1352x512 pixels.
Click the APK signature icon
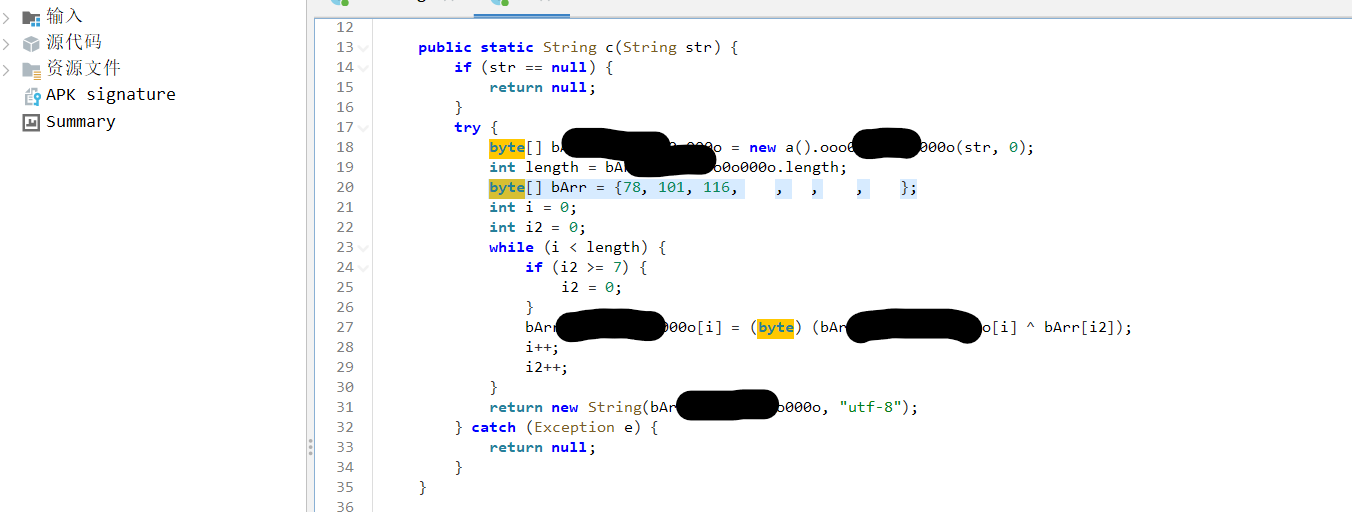[x=31, y=96]
